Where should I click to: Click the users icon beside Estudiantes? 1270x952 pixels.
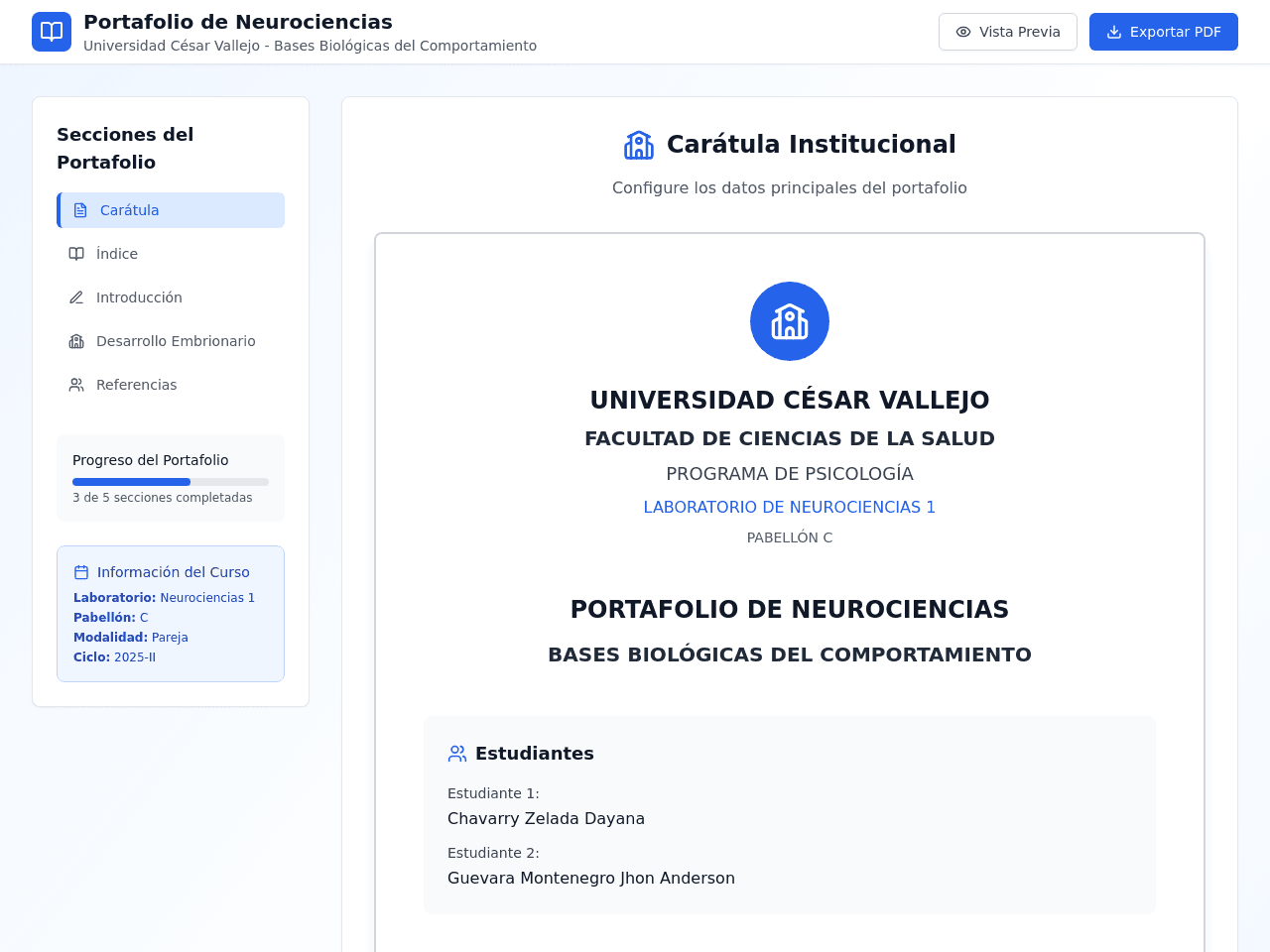click(457, 754)
